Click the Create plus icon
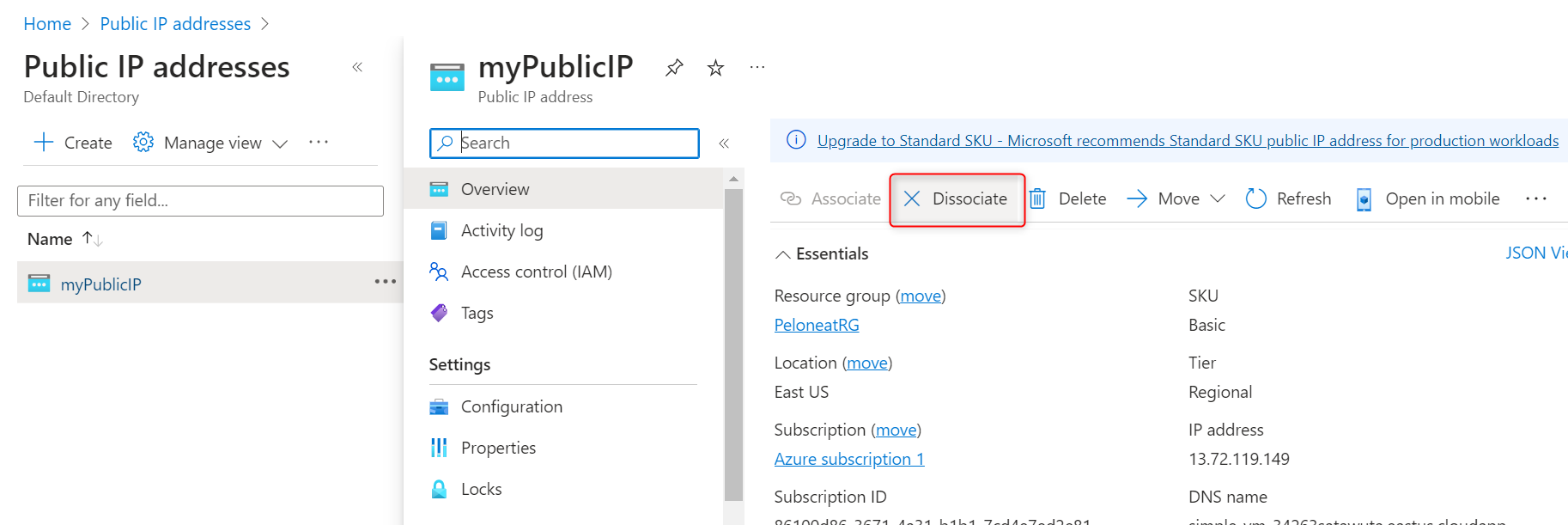Screen dimensions: 1568x525 (44, 143)
